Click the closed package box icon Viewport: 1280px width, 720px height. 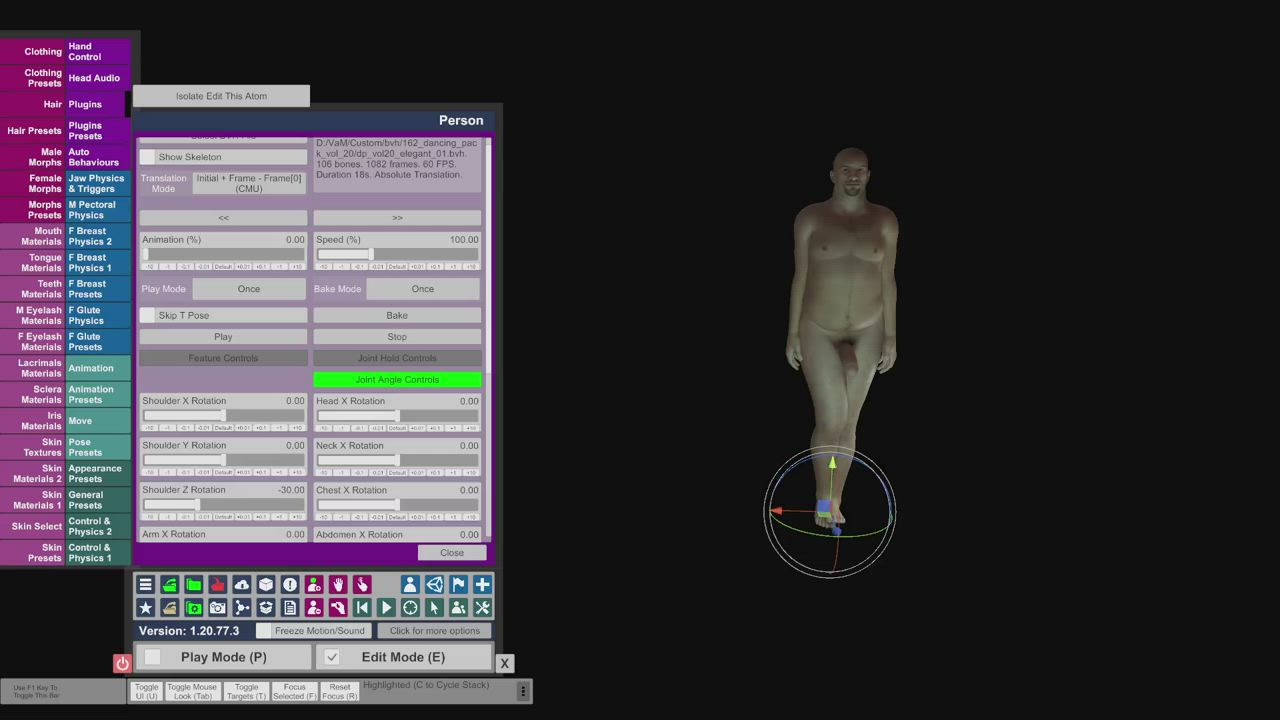(x=266, y=585)
